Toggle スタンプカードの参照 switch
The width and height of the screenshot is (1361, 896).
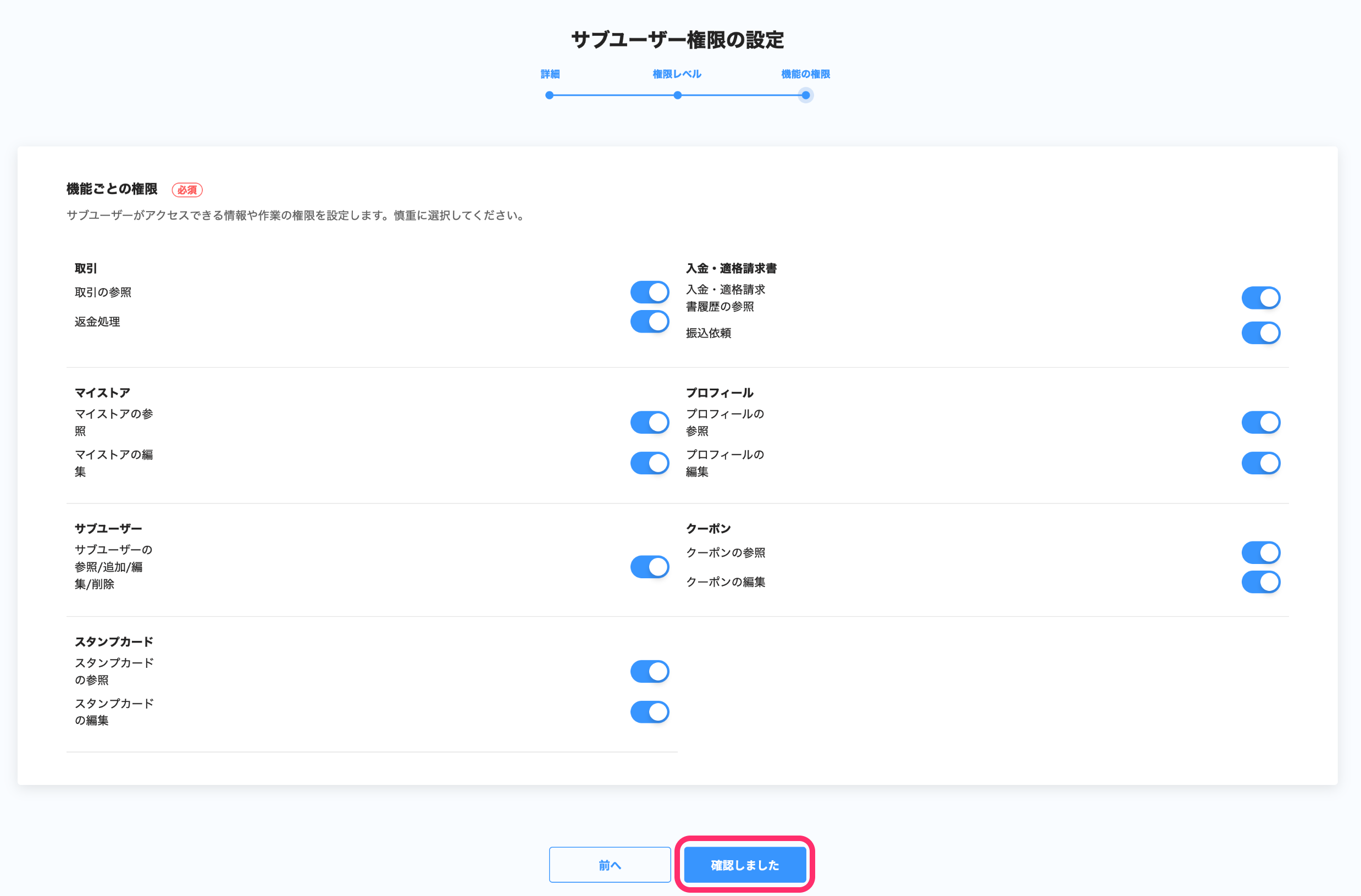pos(650,671)
